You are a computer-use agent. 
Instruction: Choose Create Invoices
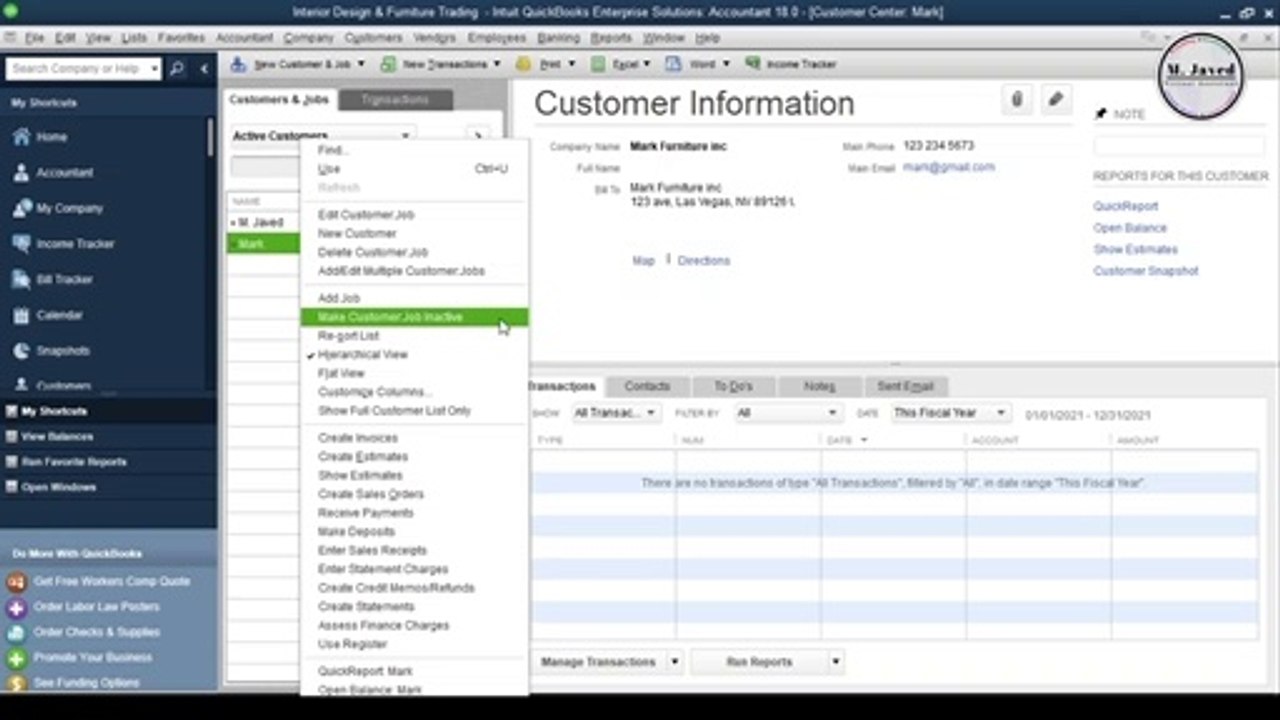pos(358,438)
